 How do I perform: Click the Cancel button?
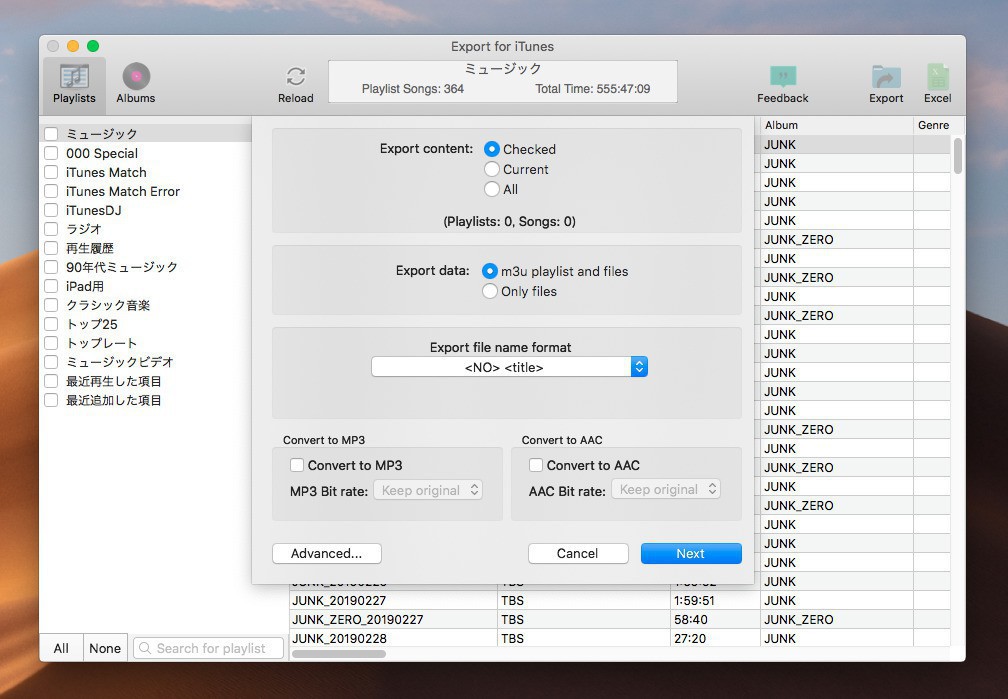click(578, 553)
